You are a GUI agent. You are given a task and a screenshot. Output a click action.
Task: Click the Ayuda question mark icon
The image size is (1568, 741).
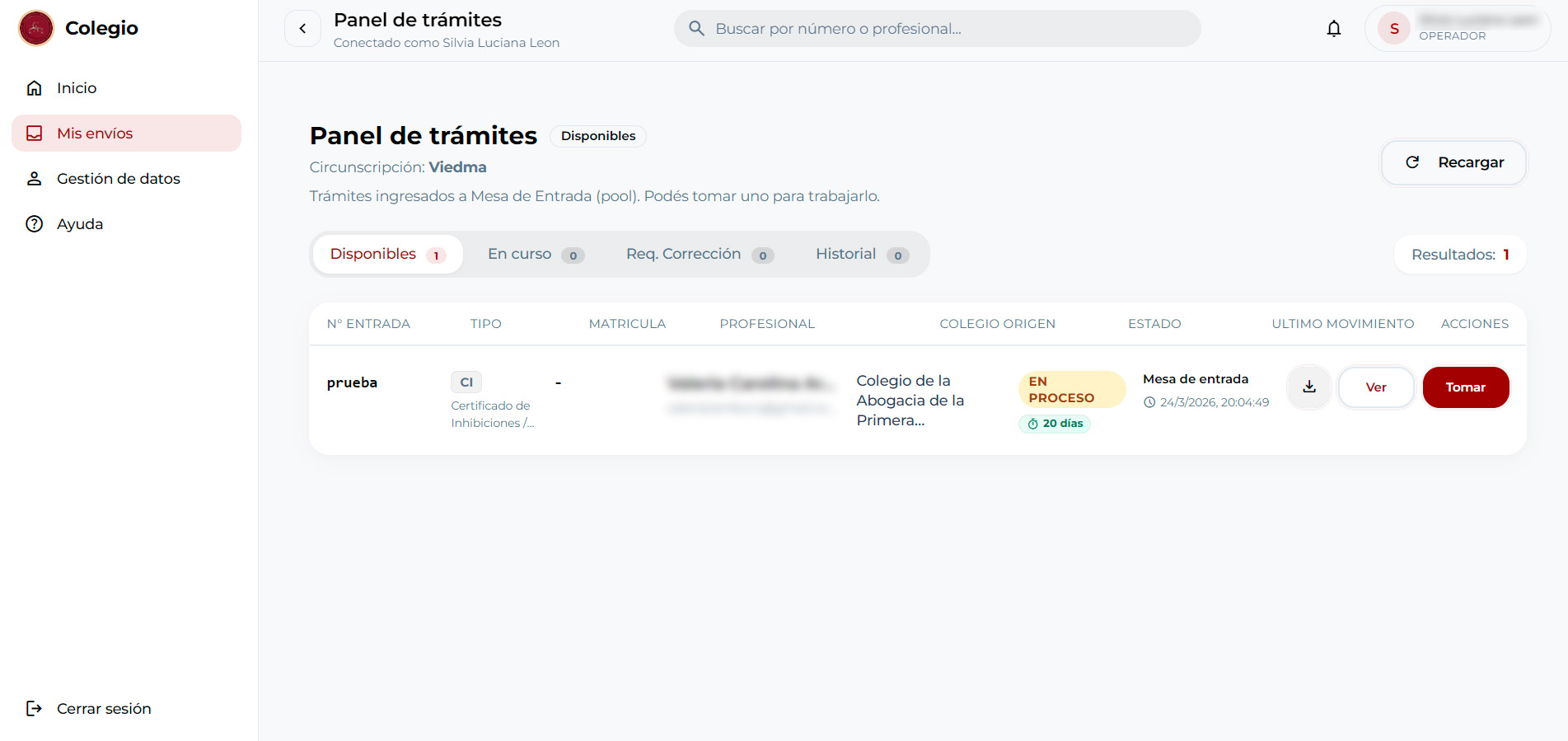pos(34,224)
